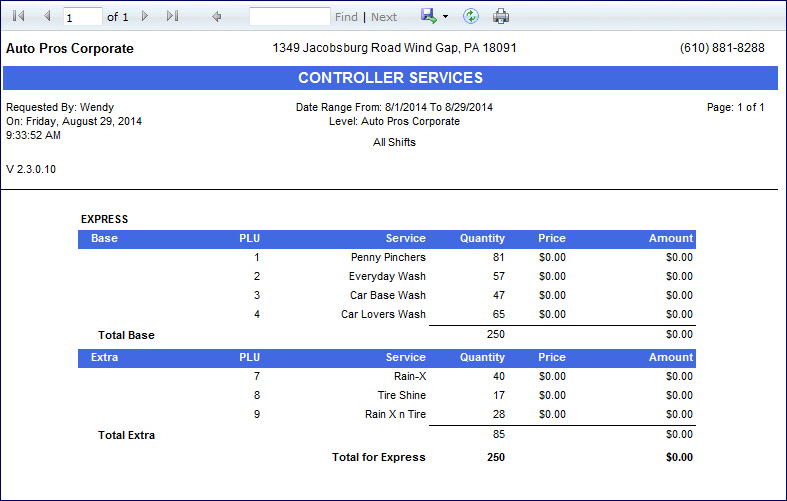Jump to last page of report

pyautogui.click(x=172, y=17)
